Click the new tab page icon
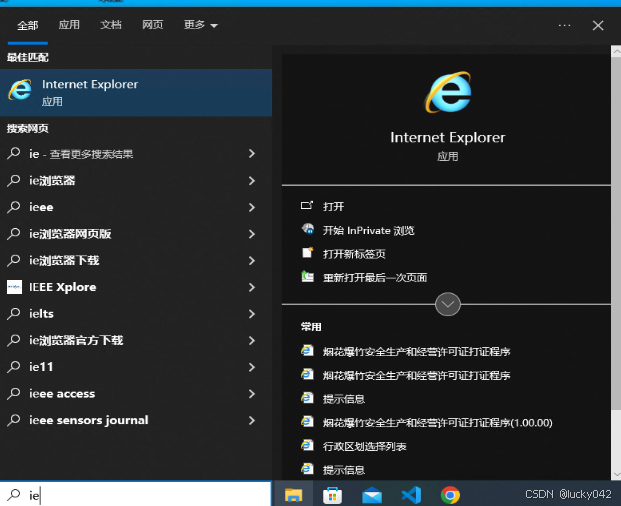 point(307,253)
